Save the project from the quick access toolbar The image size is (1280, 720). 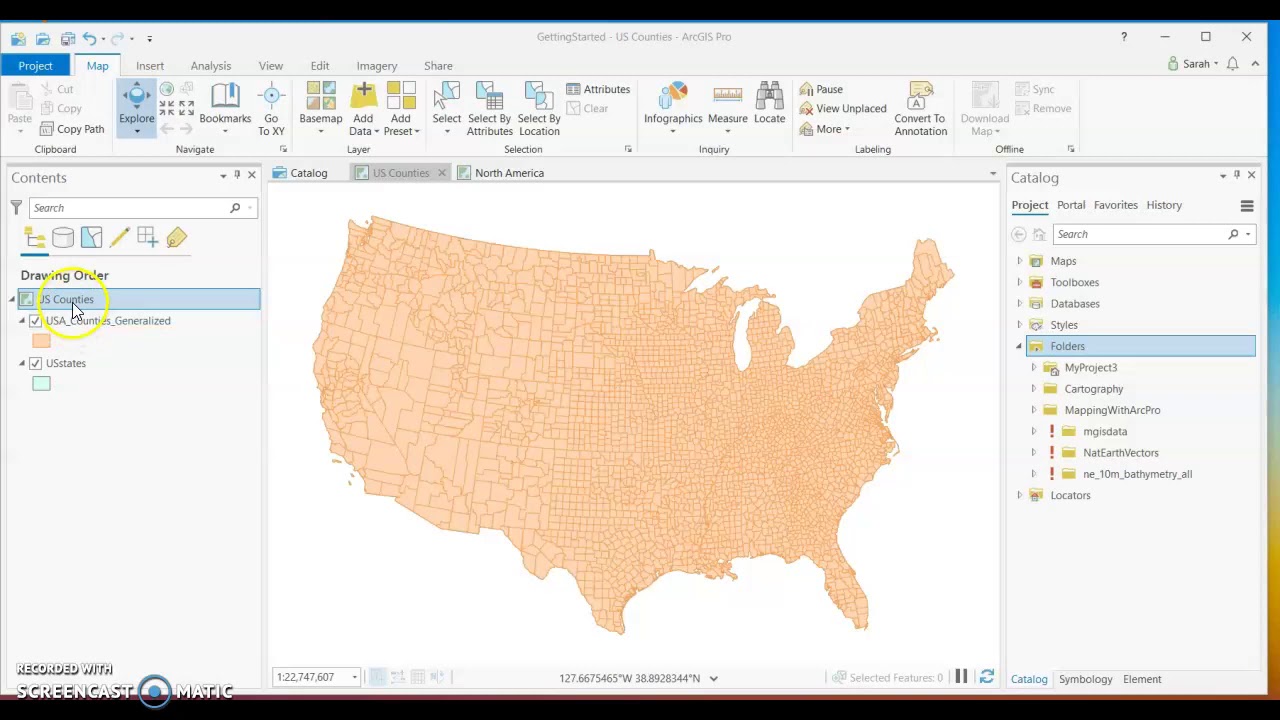pos(68,38)
